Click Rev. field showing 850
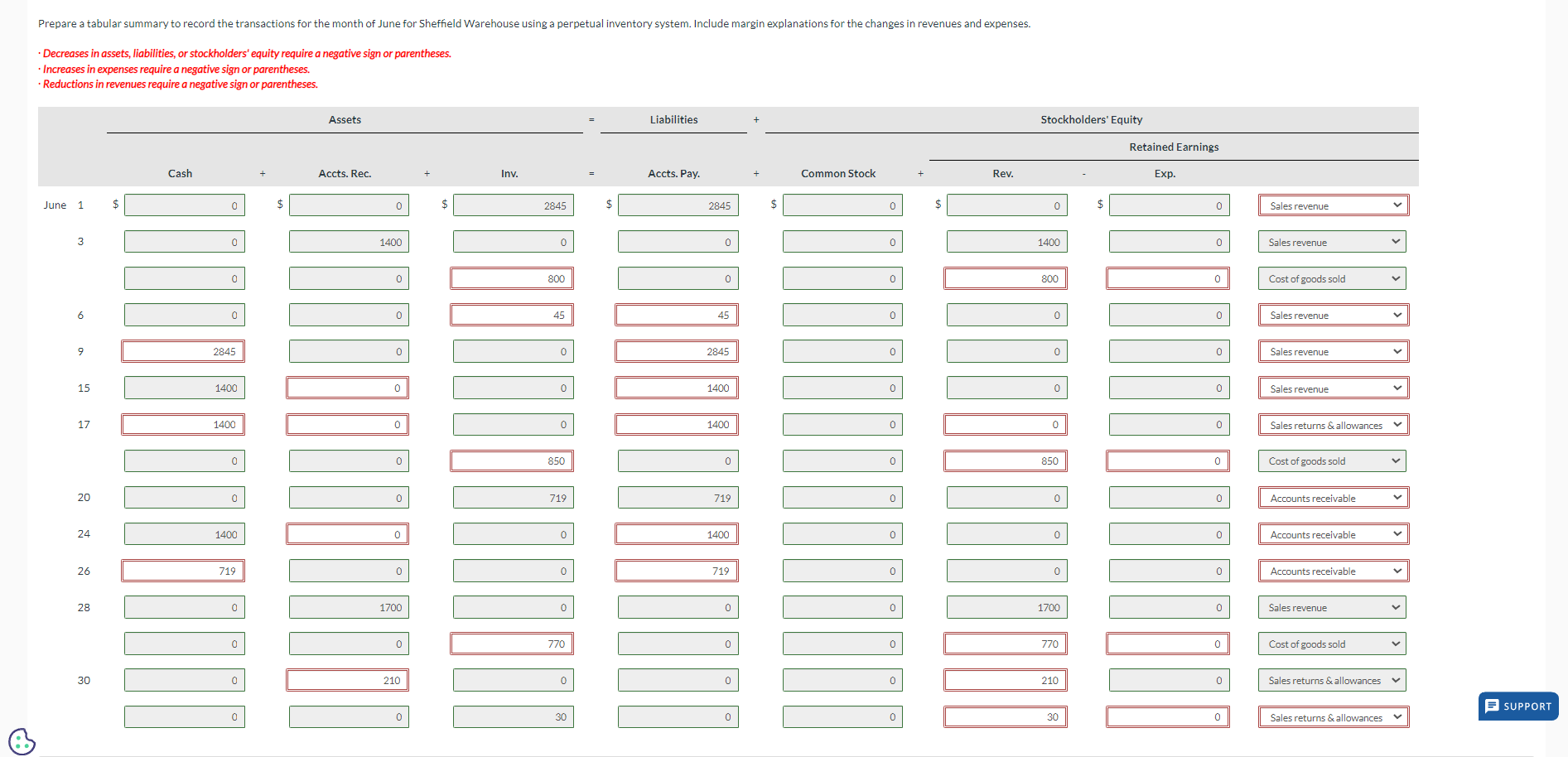1568x757 pixels. click(x=1006, y=460)
